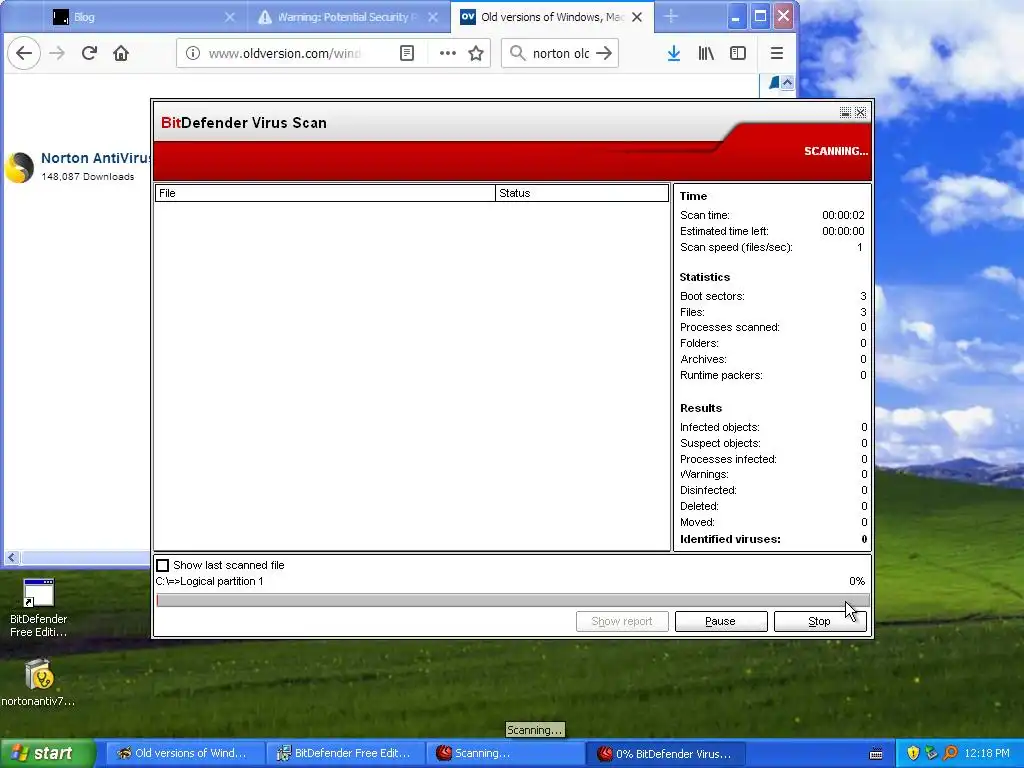Show site information icon in address bar
Image resolution: width=1024 pixels, height=768 pixels.
pos(193,54)
